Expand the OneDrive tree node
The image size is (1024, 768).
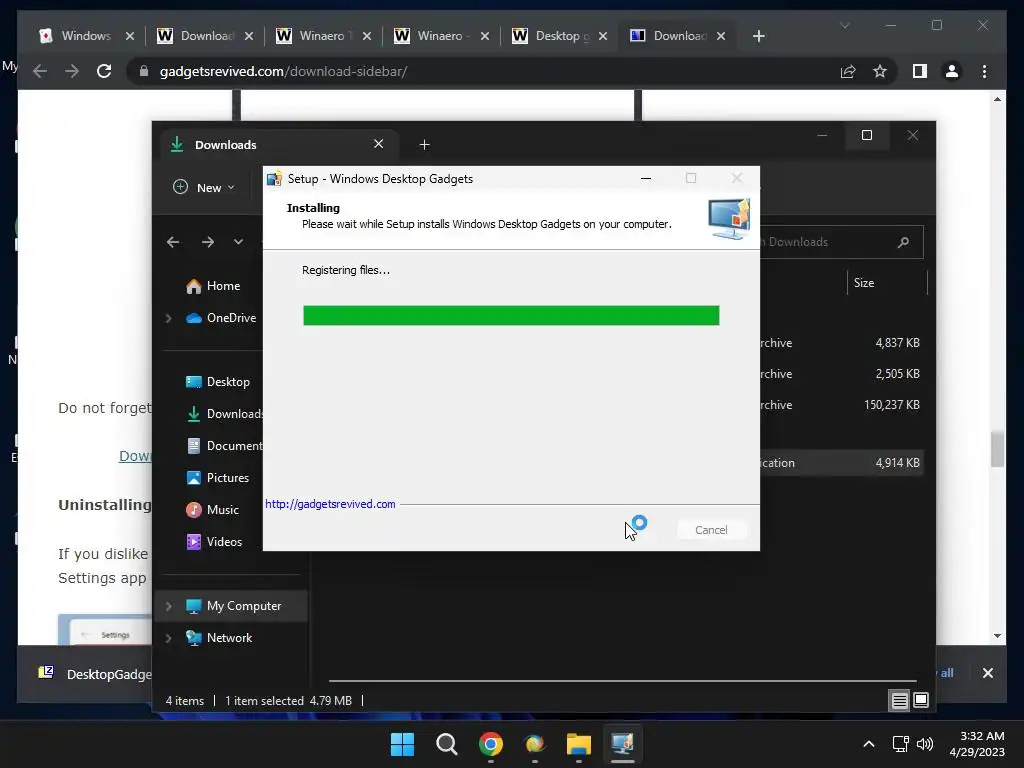(x=168, y=318)
